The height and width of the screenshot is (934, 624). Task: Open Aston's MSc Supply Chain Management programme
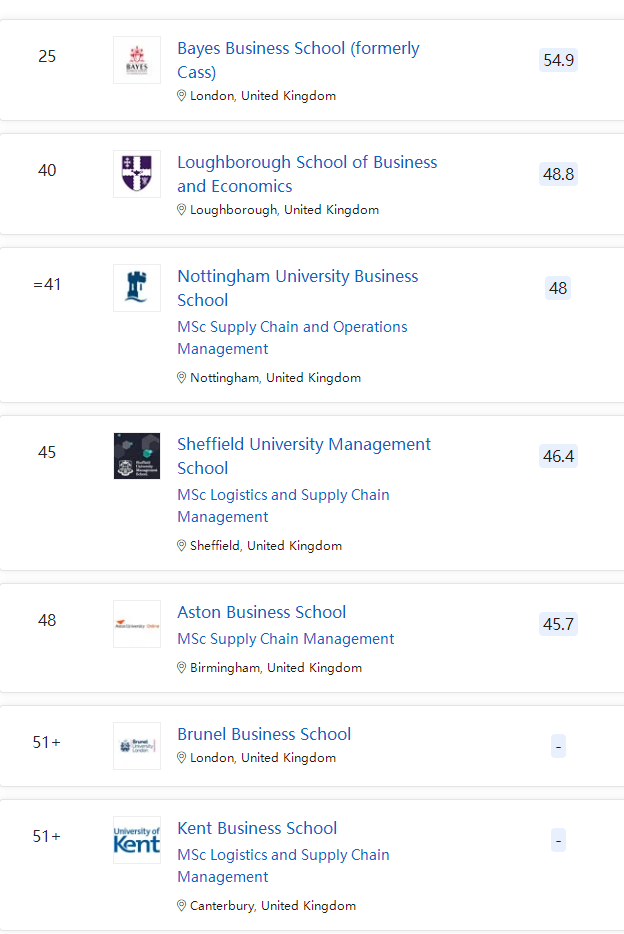pos(285,639)
